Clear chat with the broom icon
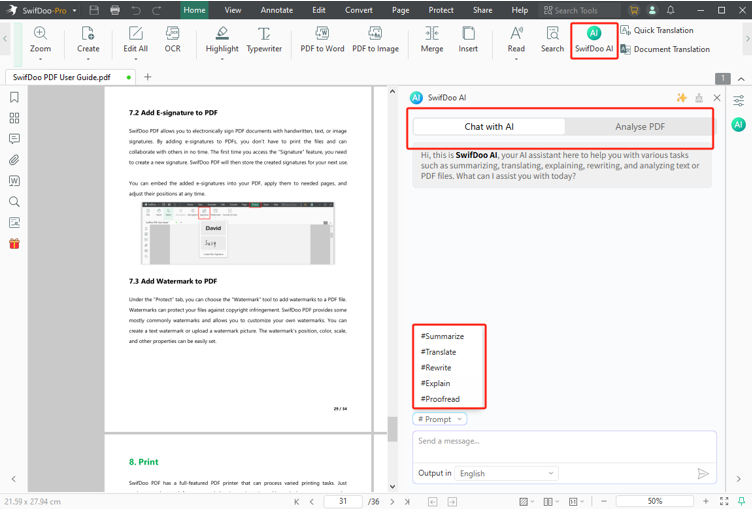 point(699,98)
